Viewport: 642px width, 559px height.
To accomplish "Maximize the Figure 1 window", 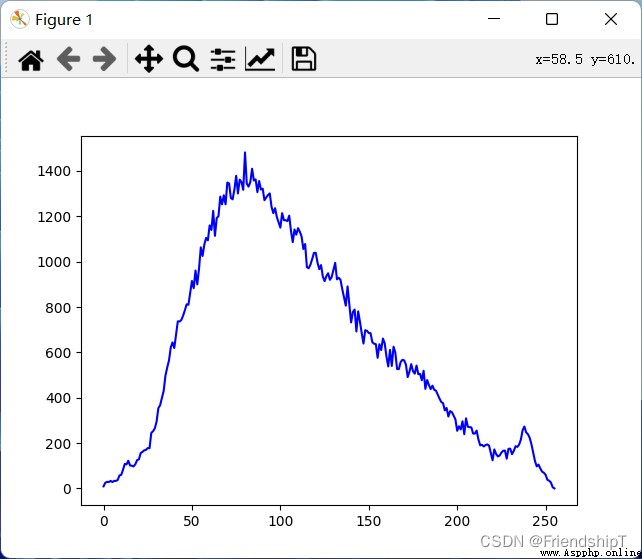I will (552, 19).
